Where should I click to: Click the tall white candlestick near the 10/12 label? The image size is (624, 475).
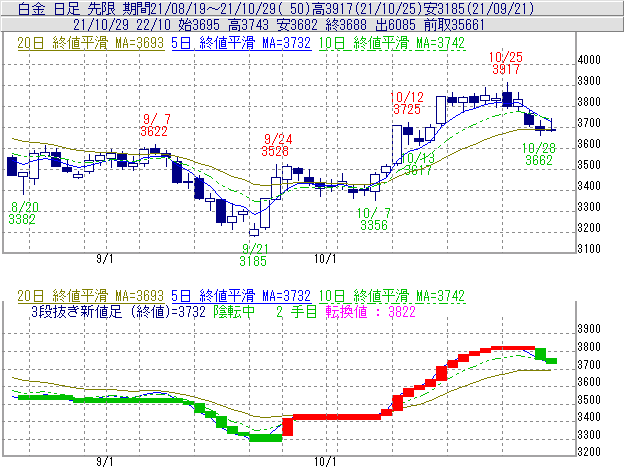click(x=397, y=144)
